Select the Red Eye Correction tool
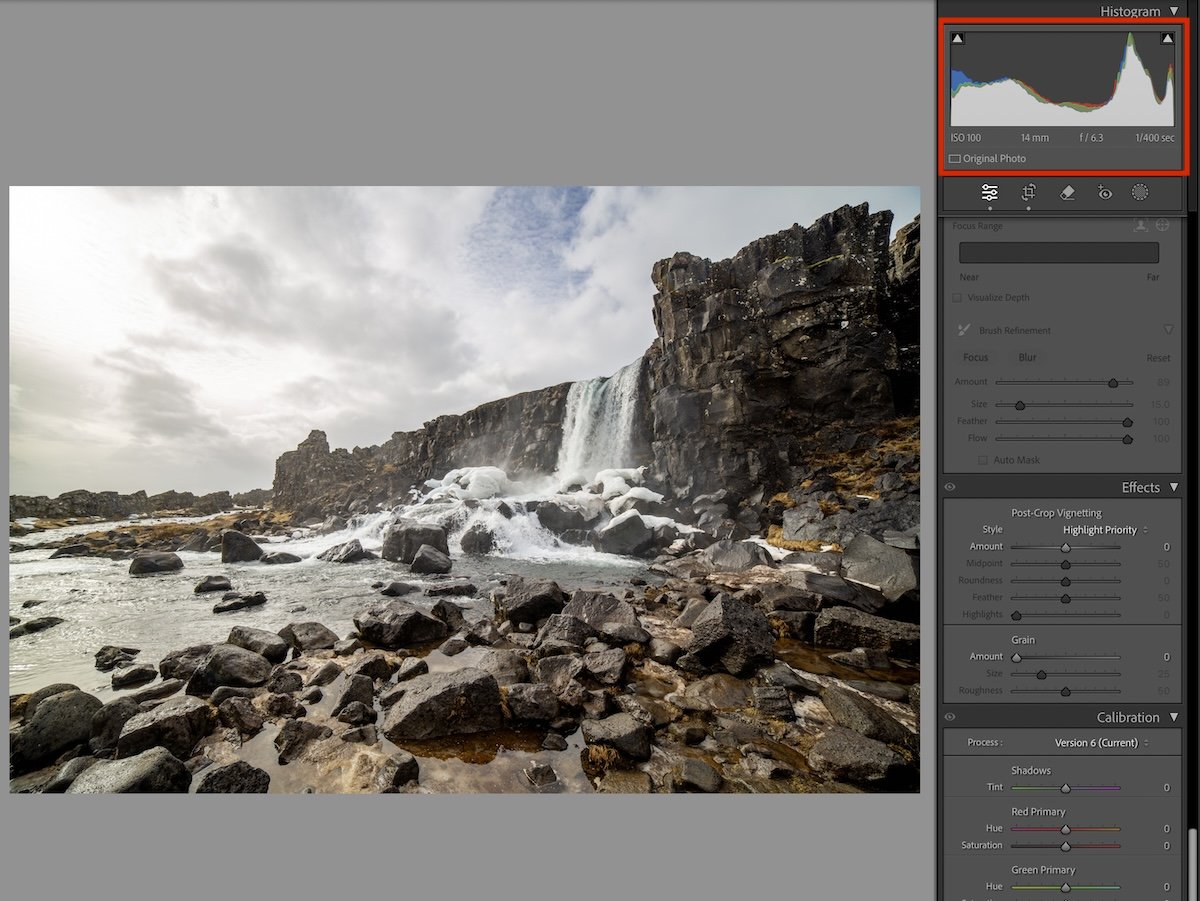 pos(1104,193)
